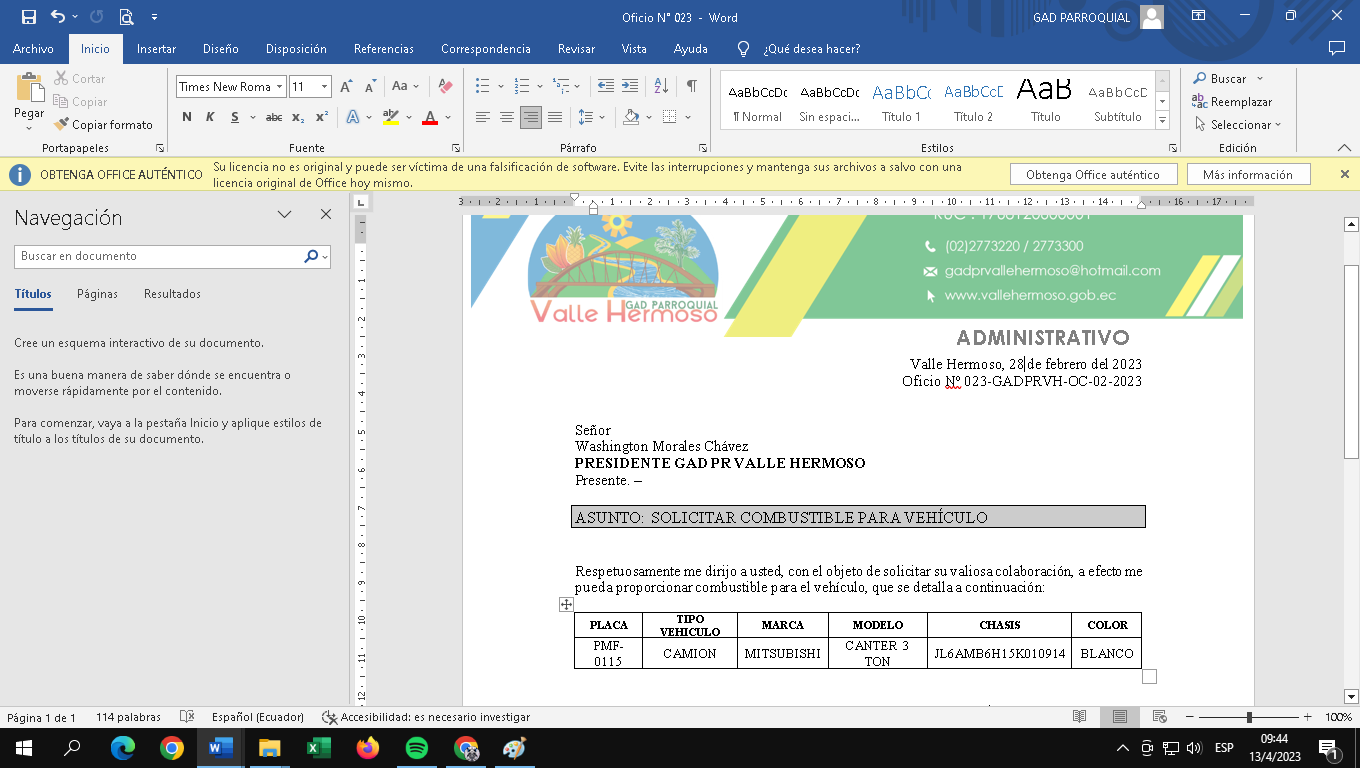Click the Show paragraph marks (¶) icon
This screenshot has width=1360, height=768.
(691, 87)
